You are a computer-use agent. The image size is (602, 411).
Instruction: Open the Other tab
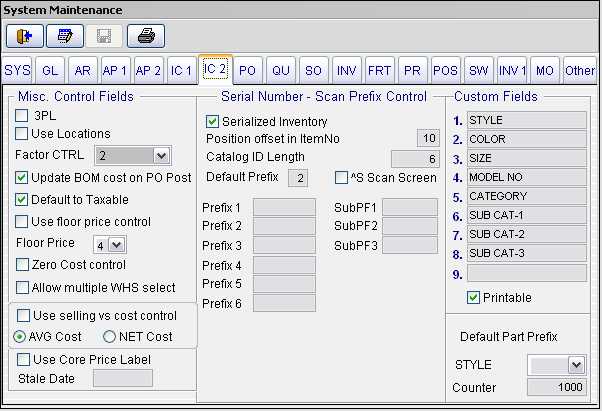point(580,71)
